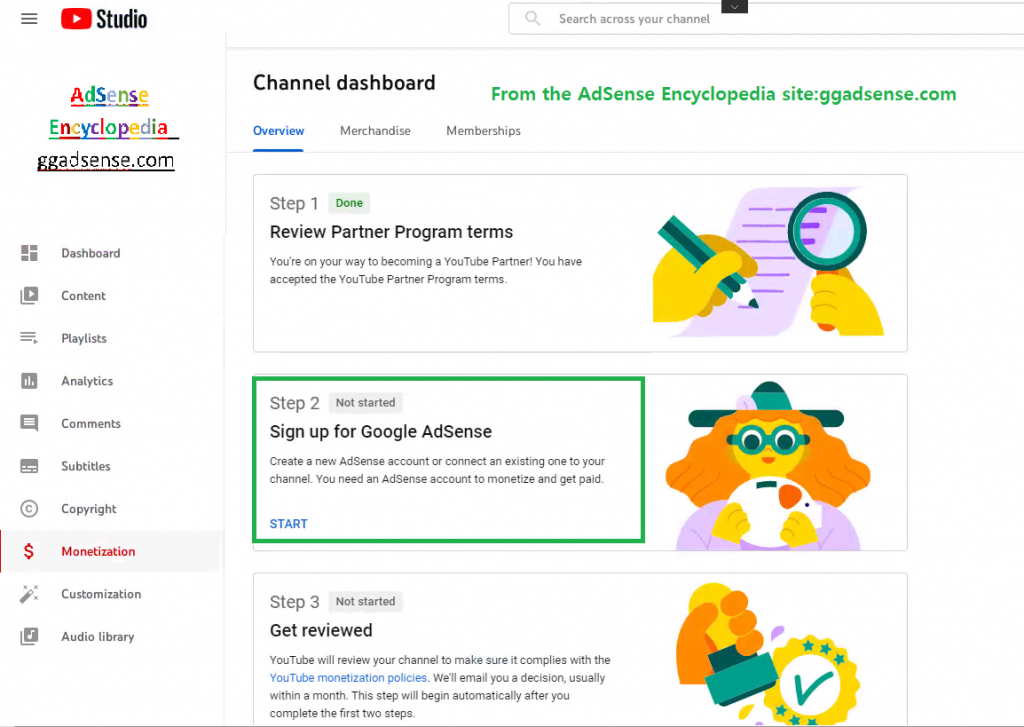The height and width of the screenshot is (727, 1024).
Task: Click the Playlists list icon
Action: [29, 338]
